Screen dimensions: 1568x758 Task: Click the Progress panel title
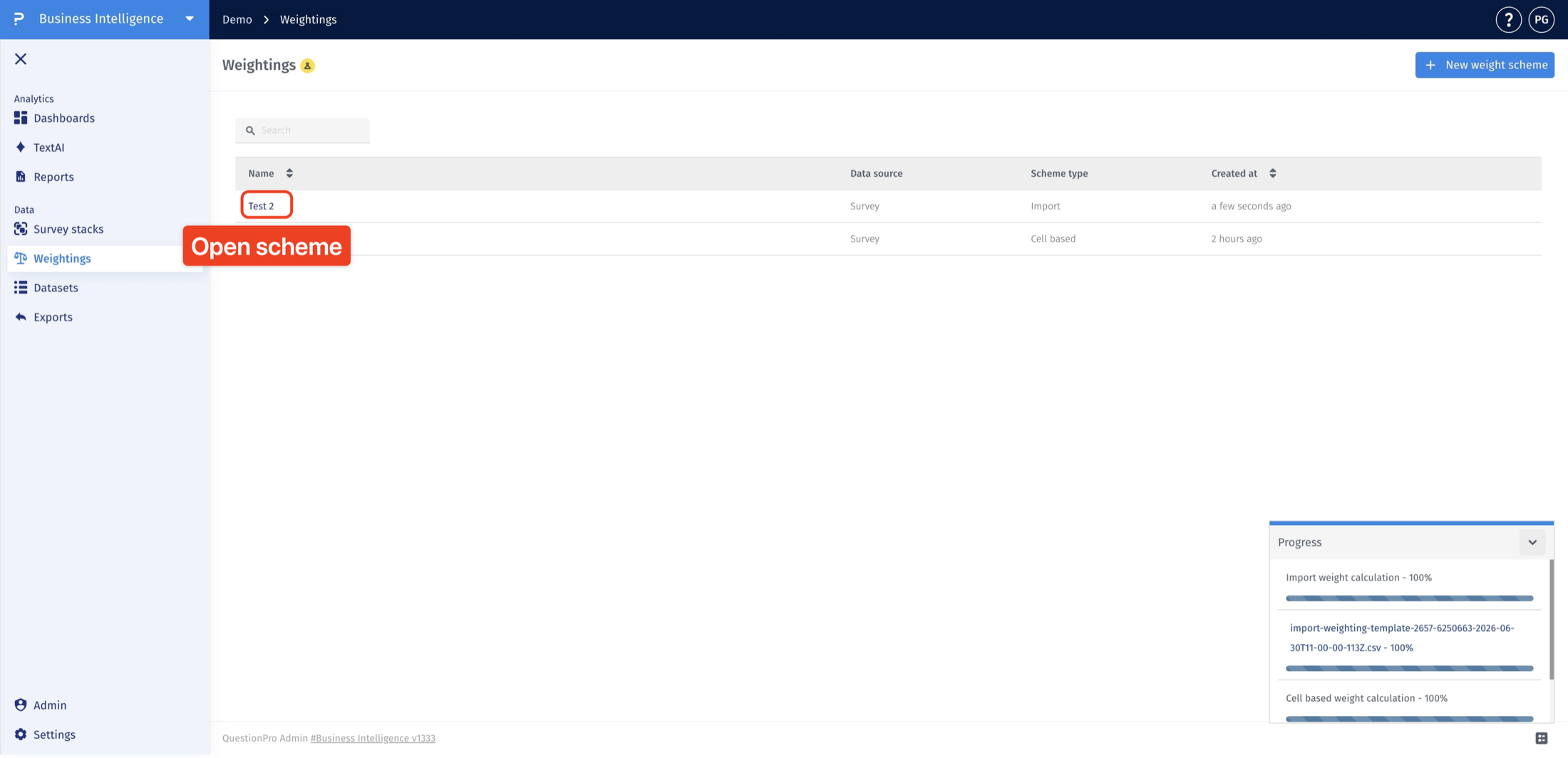tap(1299, 542)
